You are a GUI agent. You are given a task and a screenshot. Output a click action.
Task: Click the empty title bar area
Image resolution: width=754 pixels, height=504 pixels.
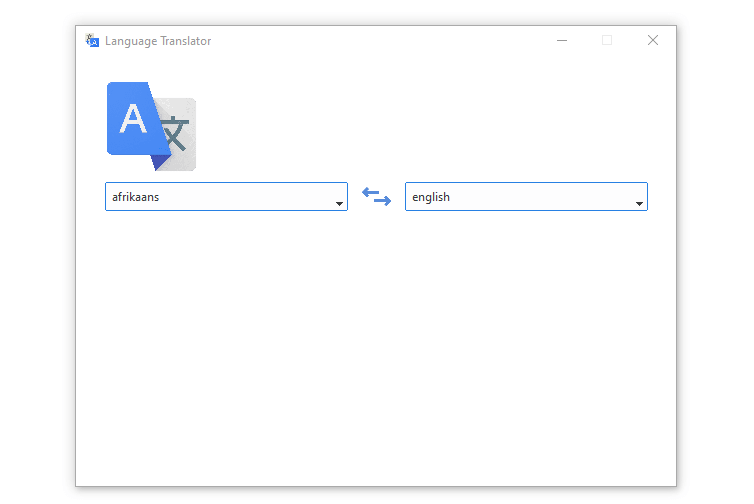(x=380, y=41)
